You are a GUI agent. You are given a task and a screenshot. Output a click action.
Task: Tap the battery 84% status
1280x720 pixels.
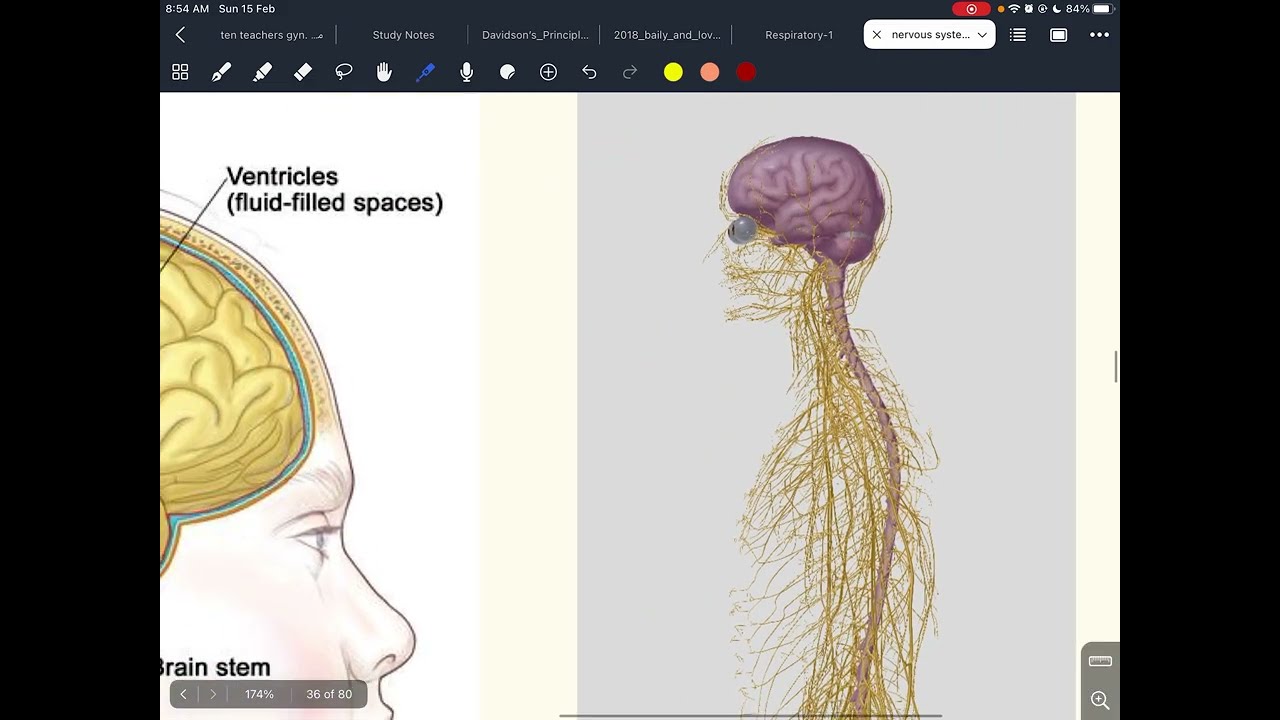1090,9
